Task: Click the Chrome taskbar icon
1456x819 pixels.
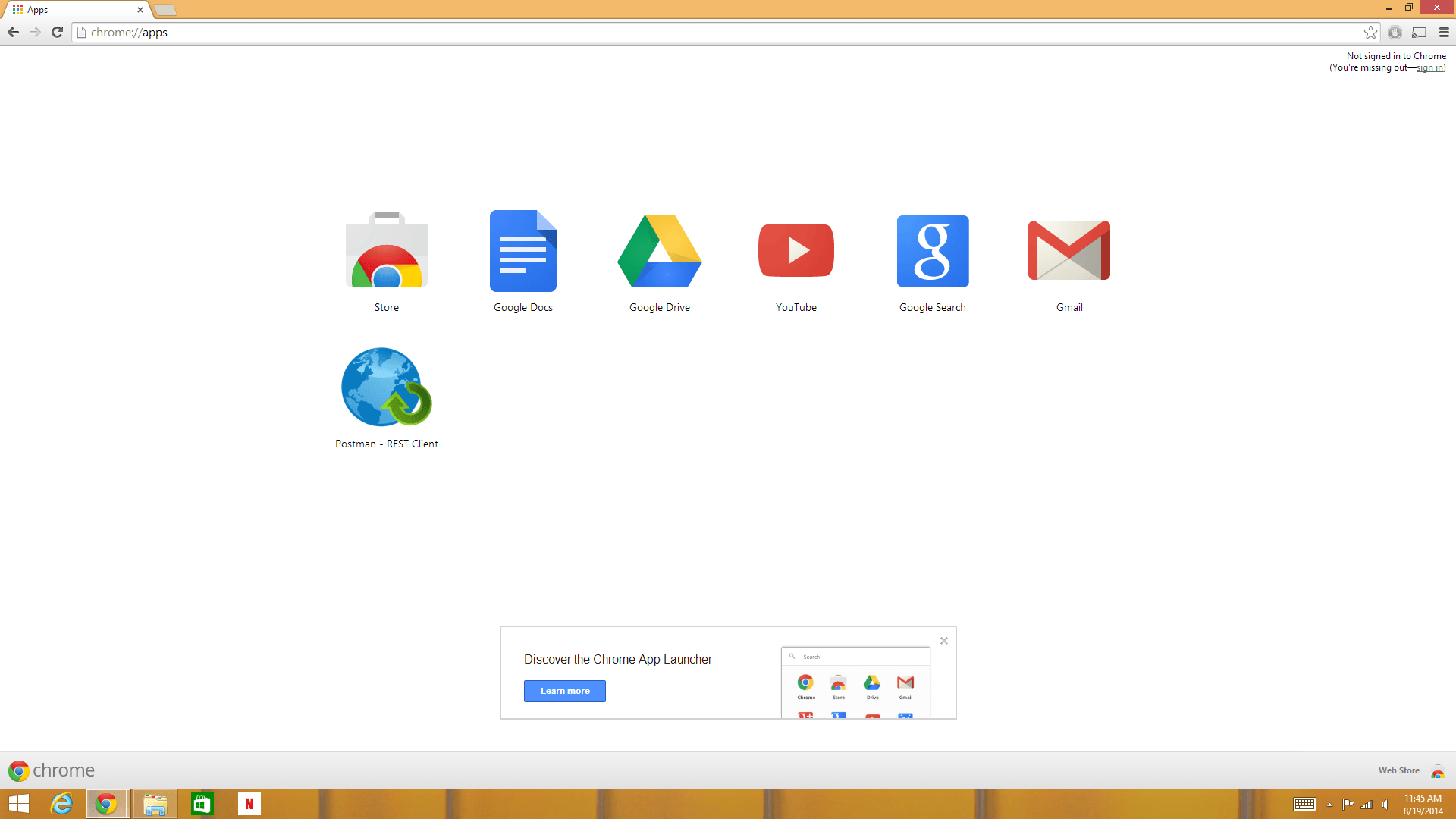Action: click(106, 804)
